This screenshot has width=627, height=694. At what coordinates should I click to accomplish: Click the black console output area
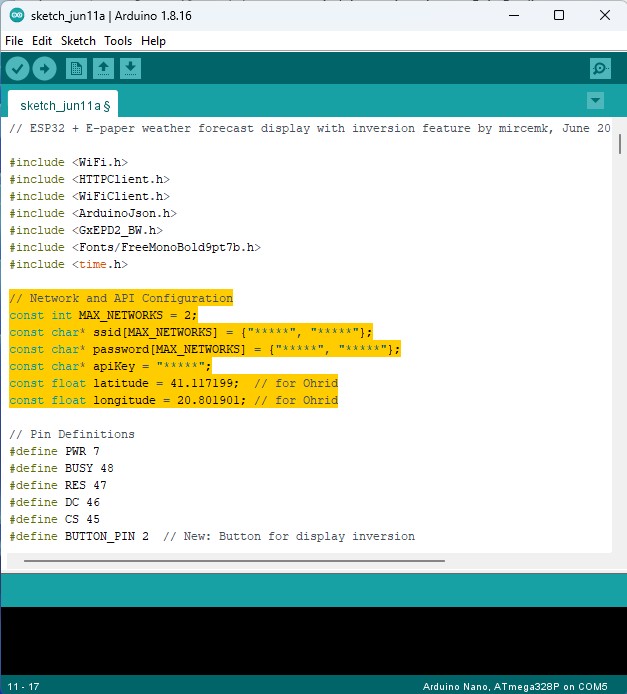[313, 640]
